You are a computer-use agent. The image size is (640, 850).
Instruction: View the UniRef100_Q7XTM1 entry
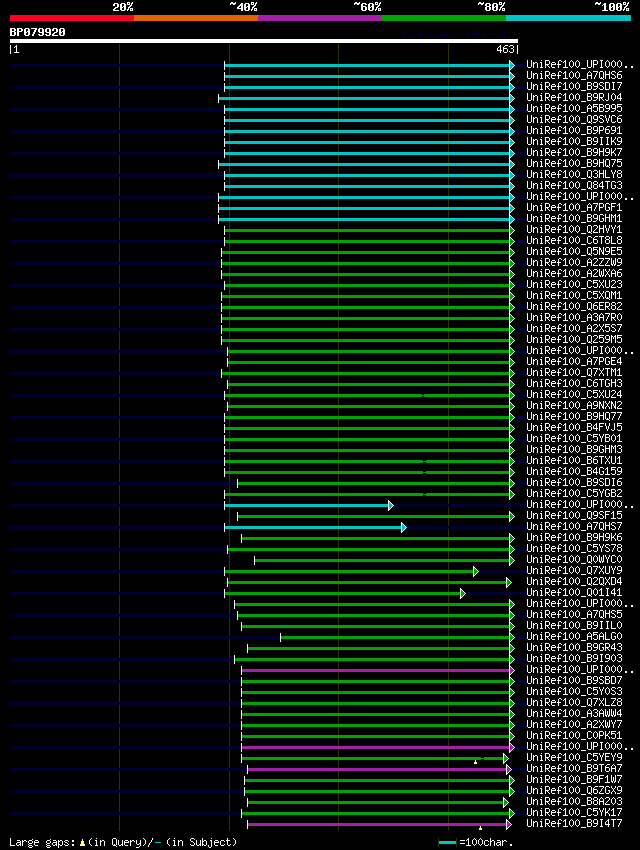574,372
